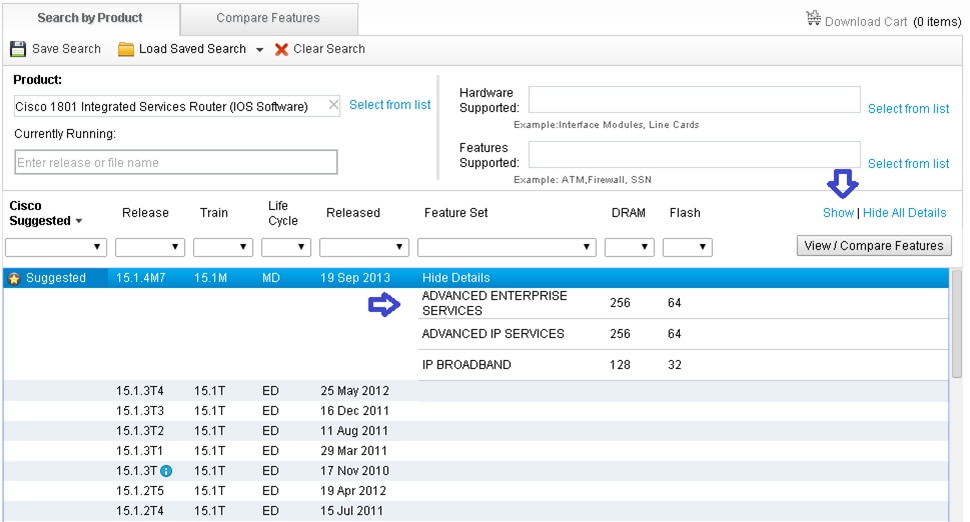Click the Show details link
The height and width of the screenshot is (522, 970).
click(x=838, y=213)
